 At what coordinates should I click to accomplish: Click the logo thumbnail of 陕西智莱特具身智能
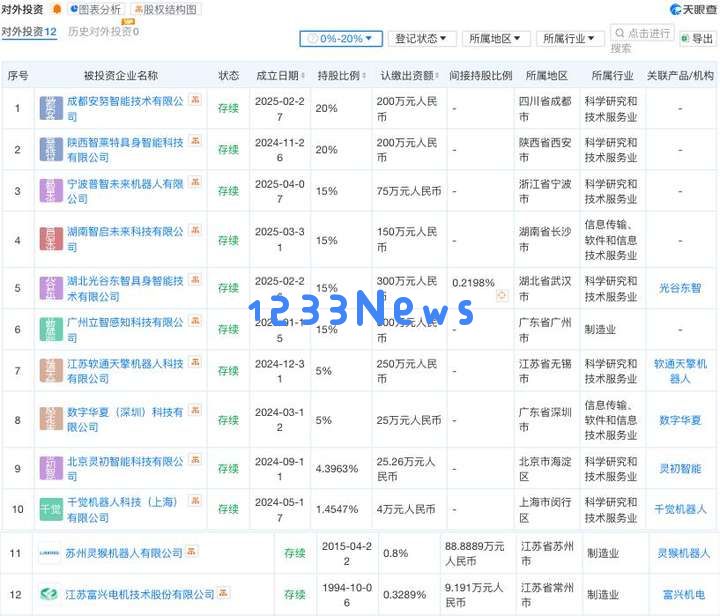click(51, 150)
